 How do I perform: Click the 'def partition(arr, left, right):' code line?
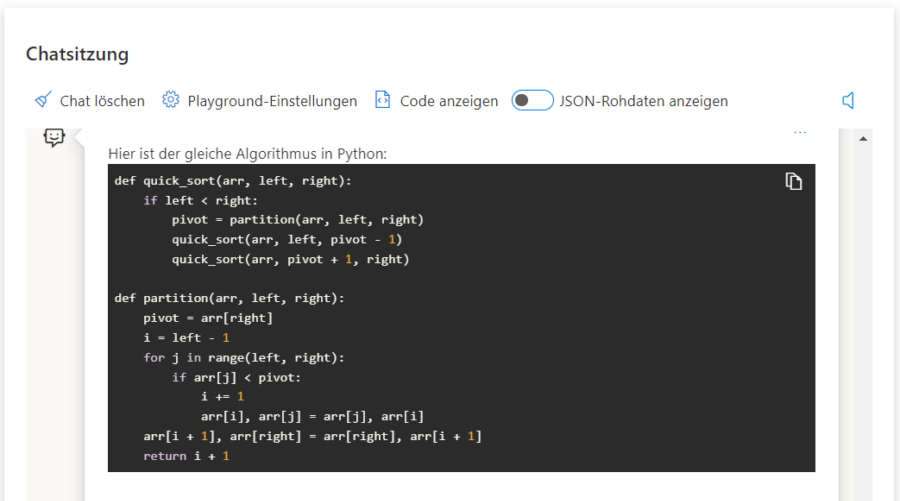point(229,298)
